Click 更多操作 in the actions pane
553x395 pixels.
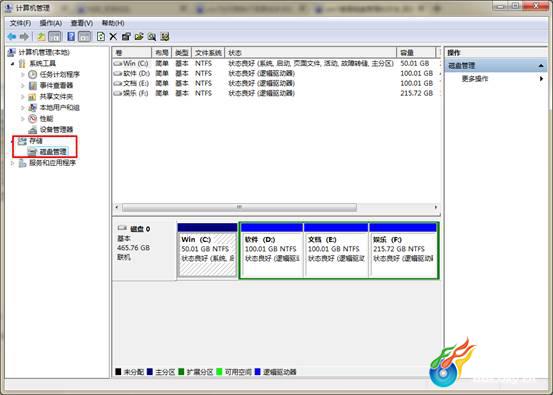[475, 79]
